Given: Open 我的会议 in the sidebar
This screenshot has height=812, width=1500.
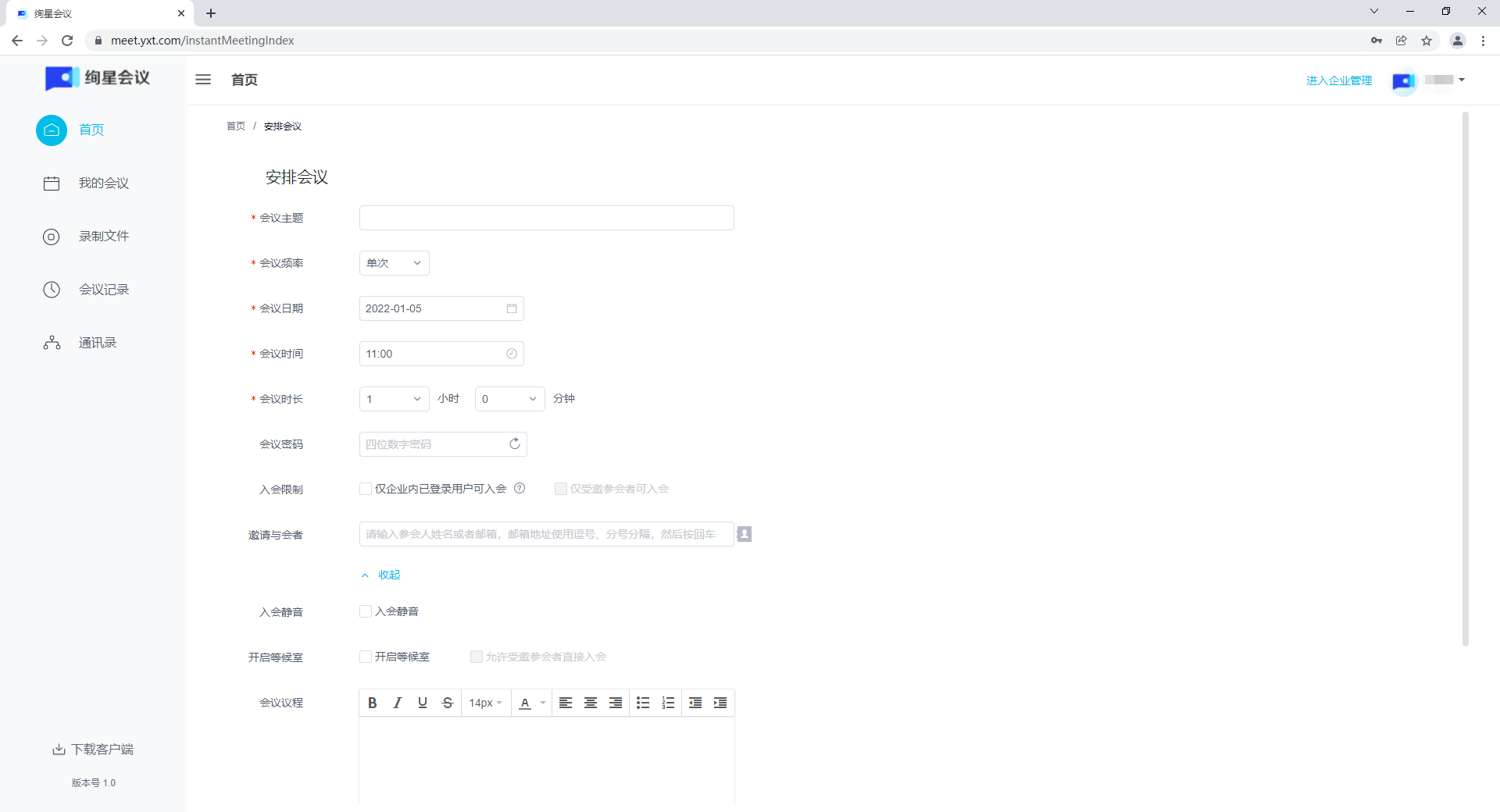Looking at the screenshot, I should 86,183.
